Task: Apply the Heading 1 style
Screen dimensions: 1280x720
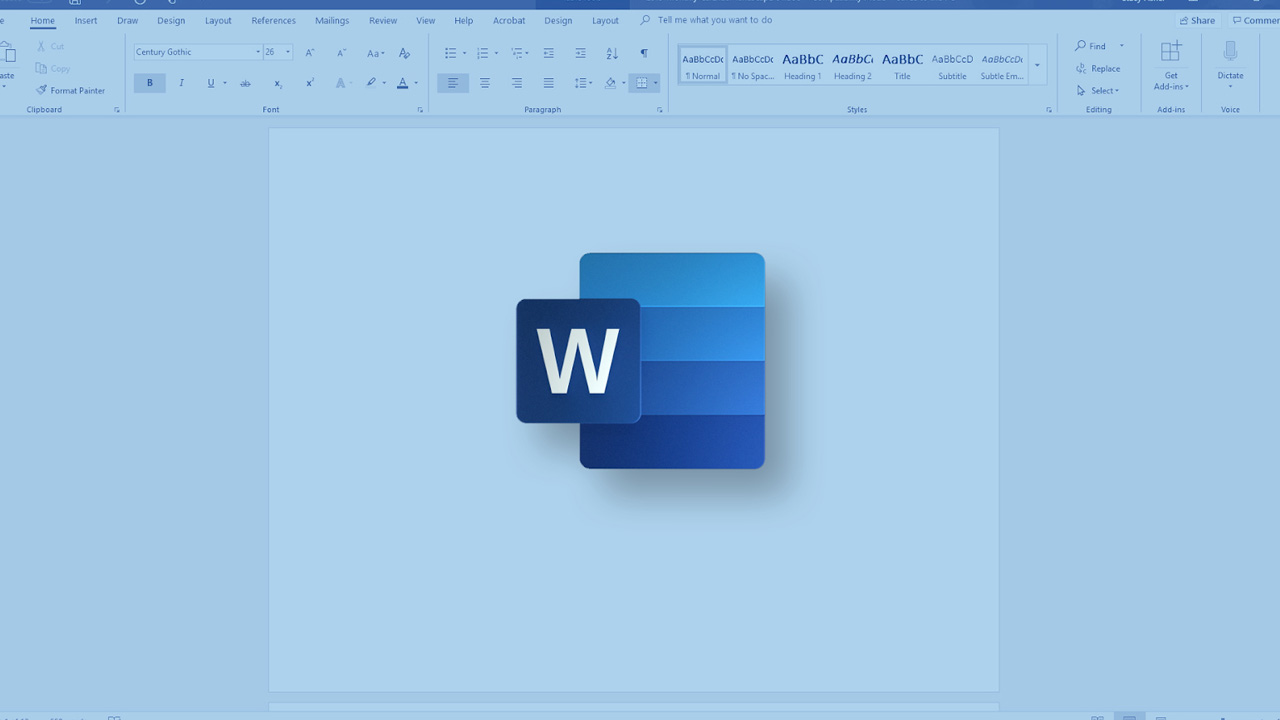Action: pos(802,65)
